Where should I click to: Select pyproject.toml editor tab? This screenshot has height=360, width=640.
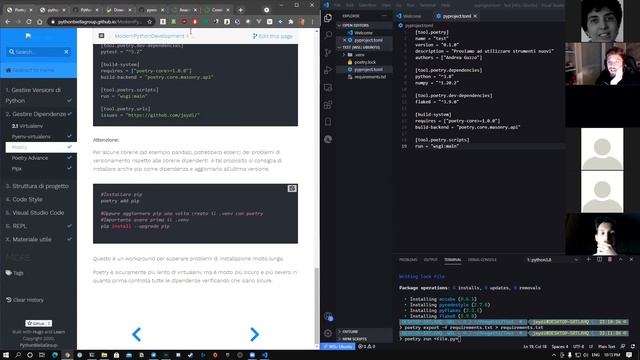pos(456,16)
